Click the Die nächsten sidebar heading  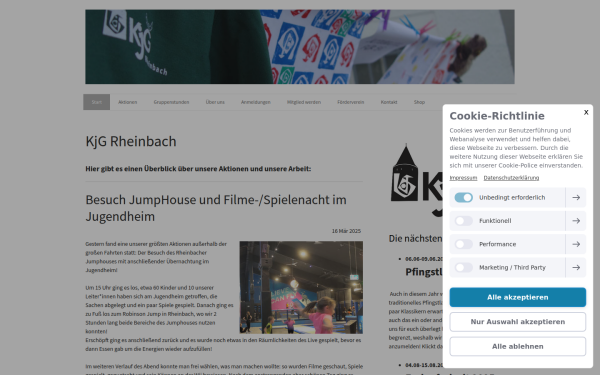click(416, 238)
